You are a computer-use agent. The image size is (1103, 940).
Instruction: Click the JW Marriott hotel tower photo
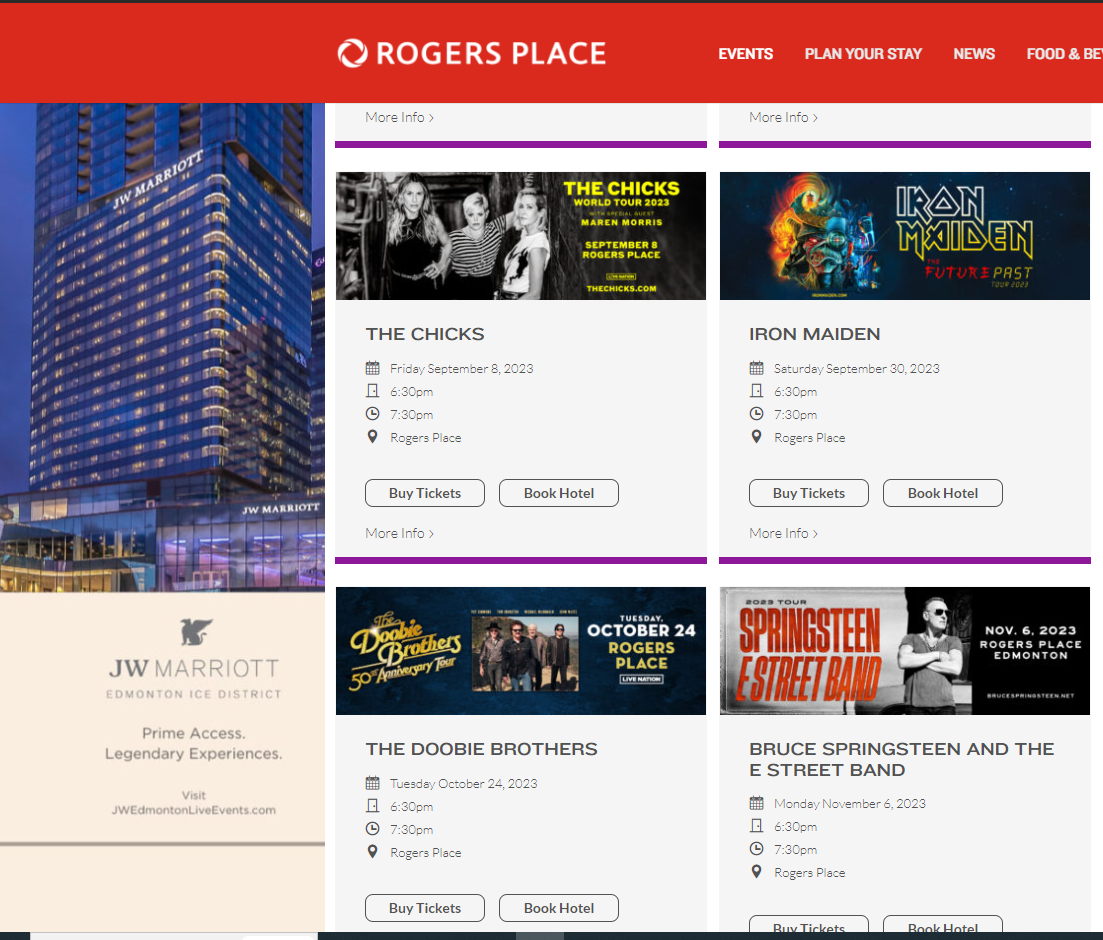coord(162,348)
